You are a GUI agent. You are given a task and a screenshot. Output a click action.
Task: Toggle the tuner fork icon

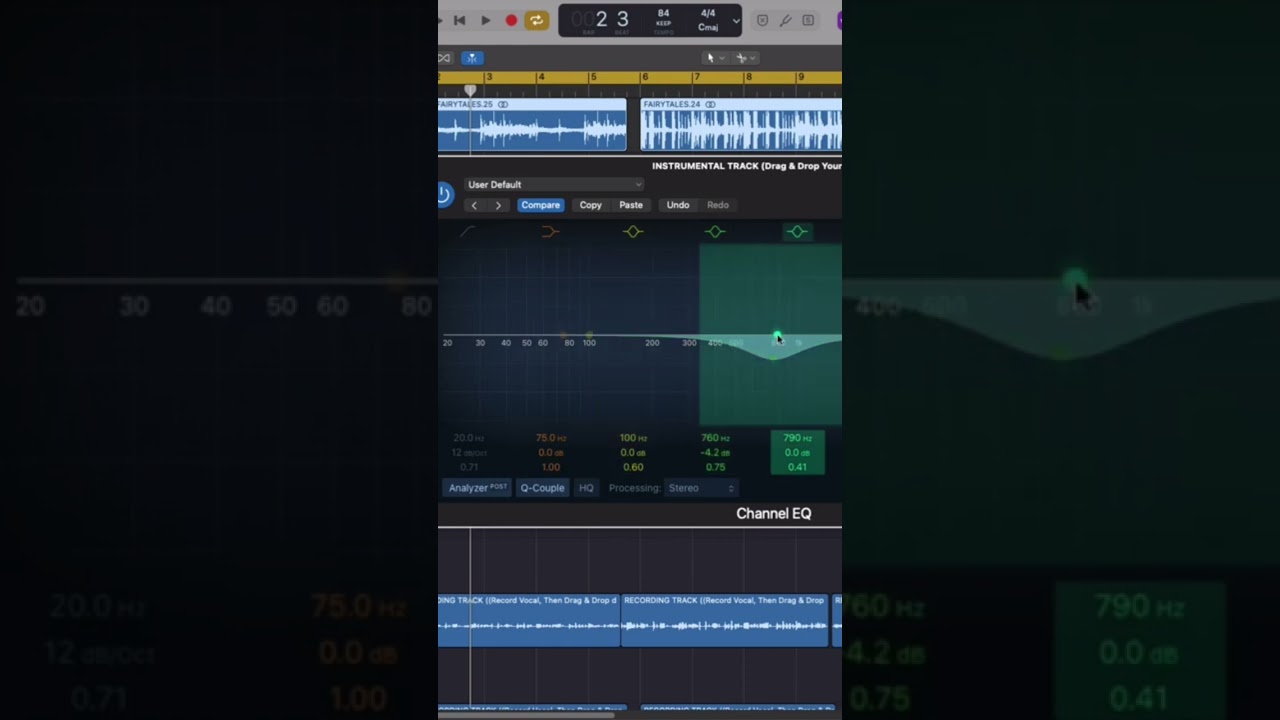pos(786,20)
